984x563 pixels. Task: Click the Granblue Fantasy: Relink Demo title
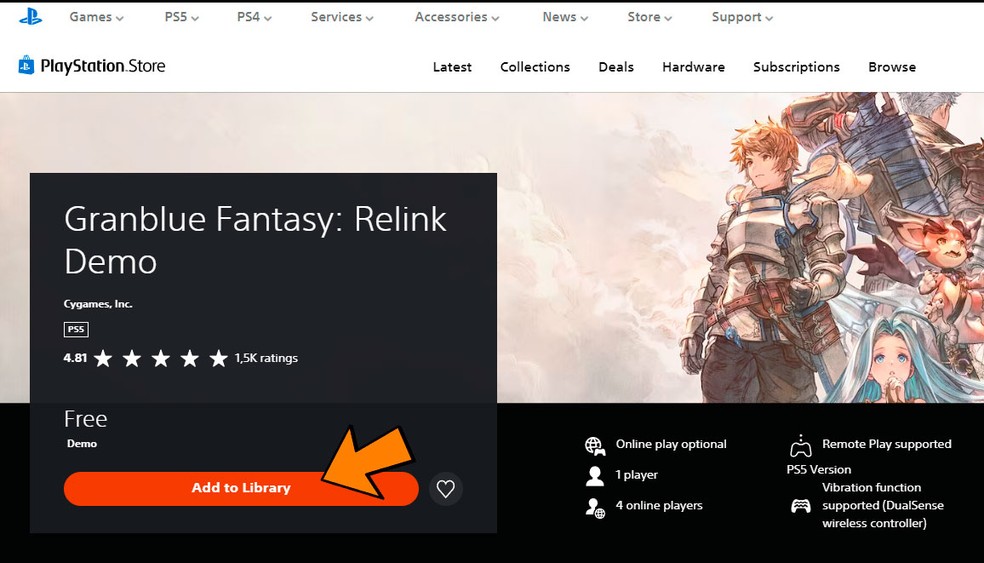(255, 240)
